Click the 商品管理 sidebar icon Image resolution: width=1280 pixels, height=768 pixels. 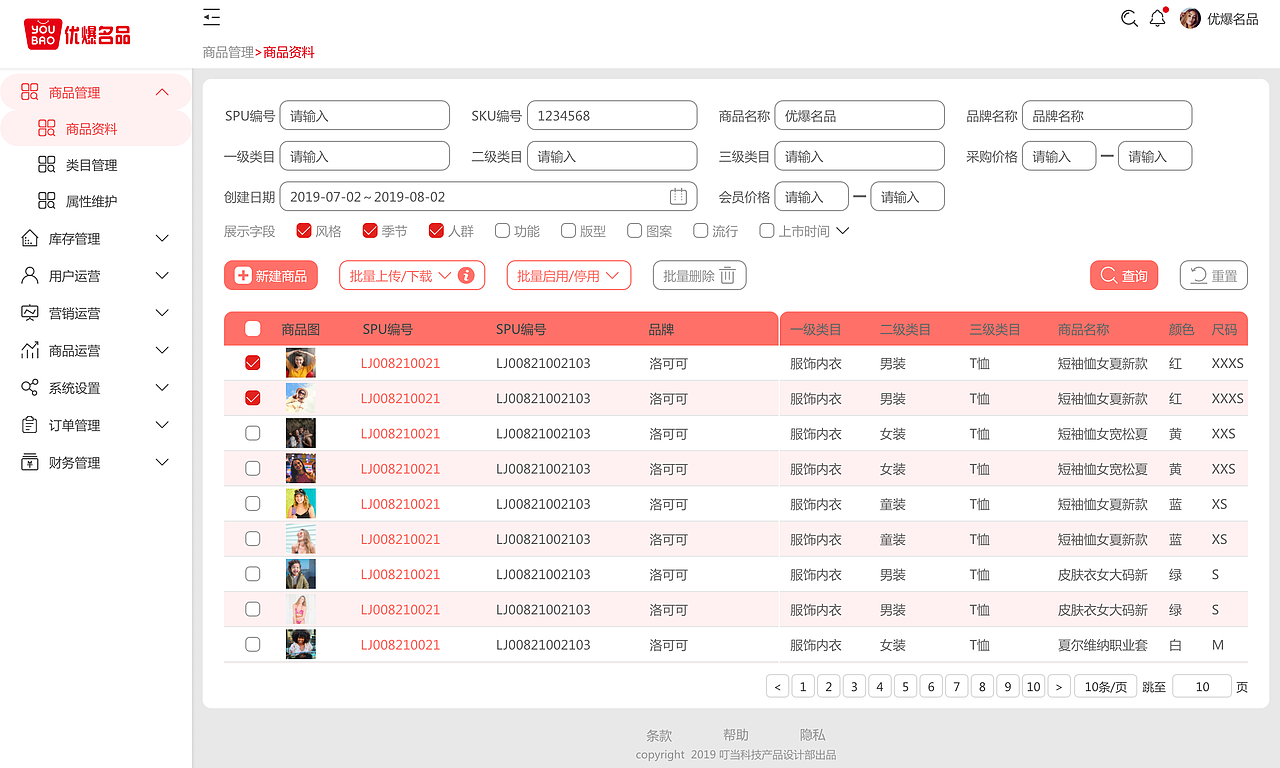(29, 92)
